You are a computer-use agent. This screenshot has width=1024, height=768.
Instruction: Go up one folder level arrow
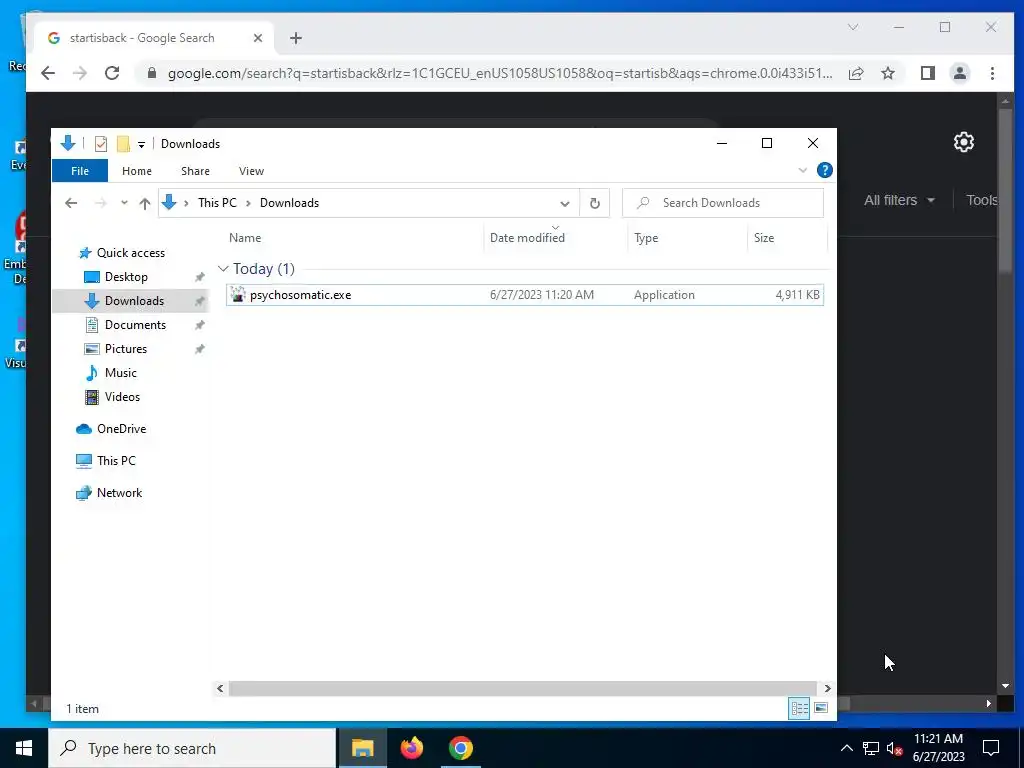(x=145, y=203)
